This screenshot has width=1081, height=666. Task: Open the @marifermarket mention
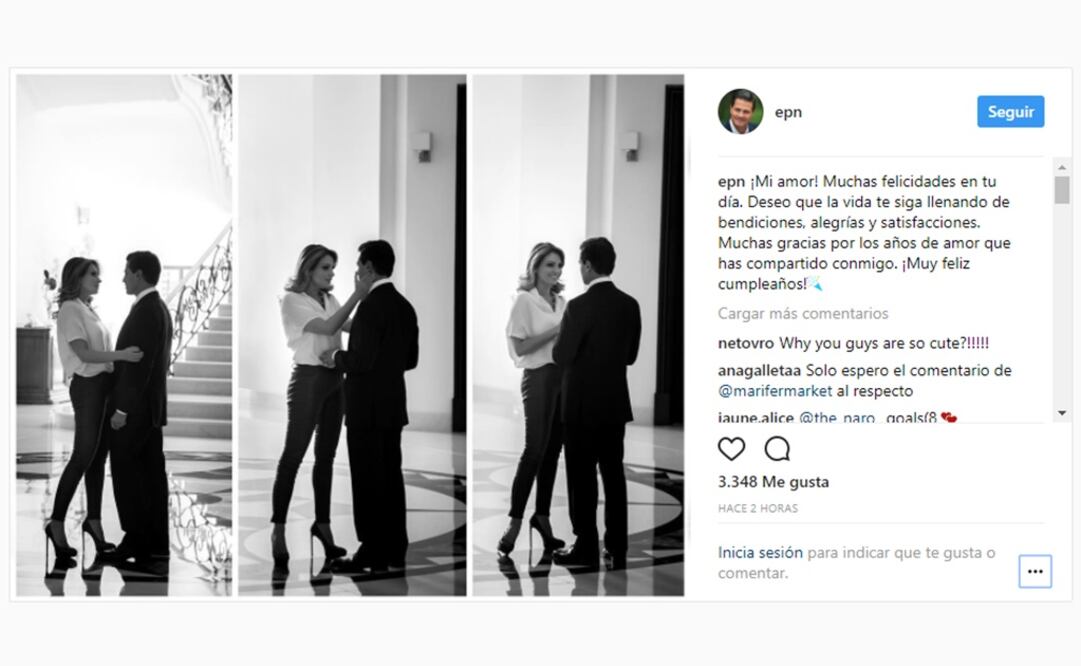point(775,390)
